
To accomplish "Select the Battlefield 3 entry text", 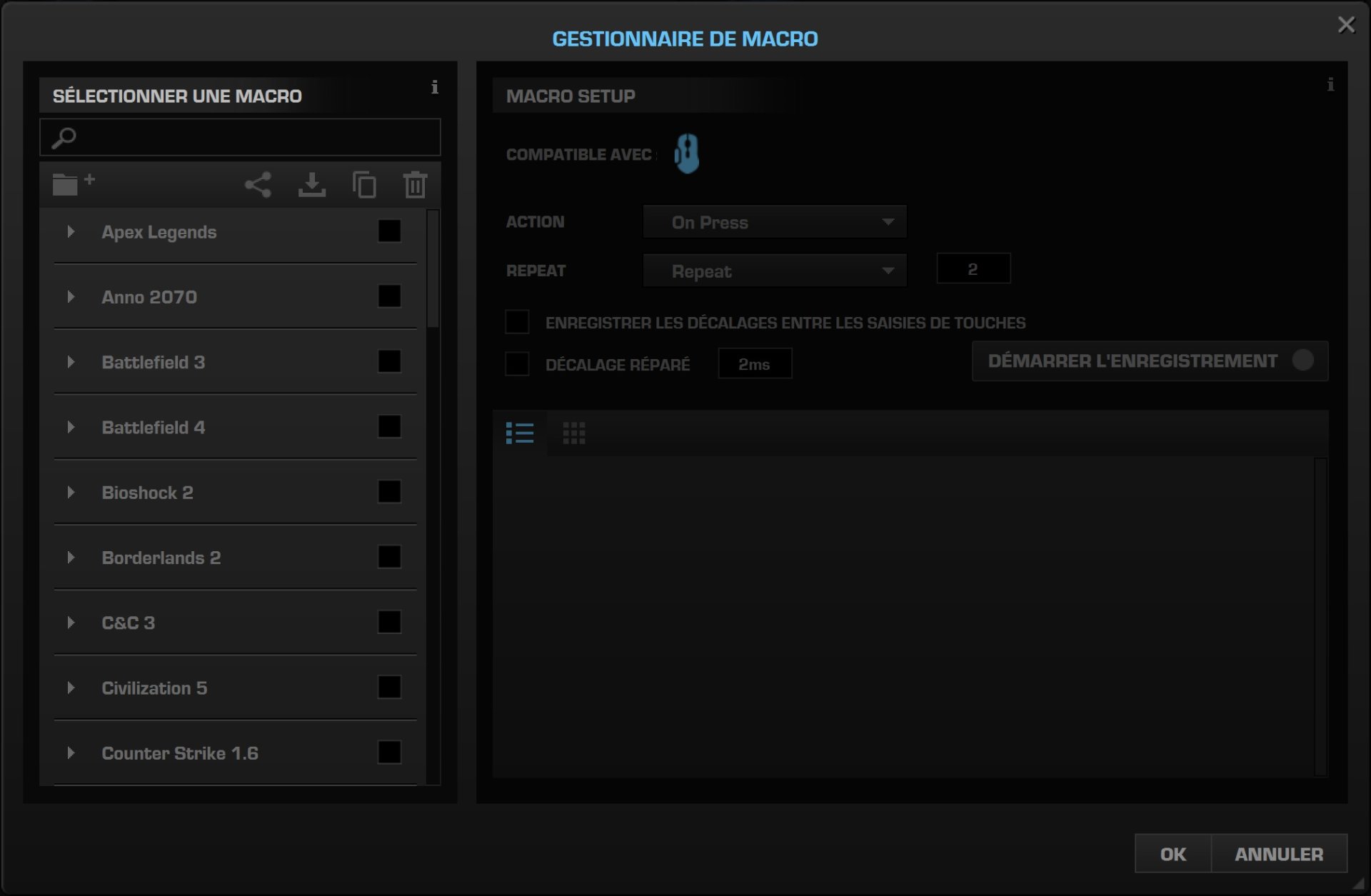I will [154, 362].
